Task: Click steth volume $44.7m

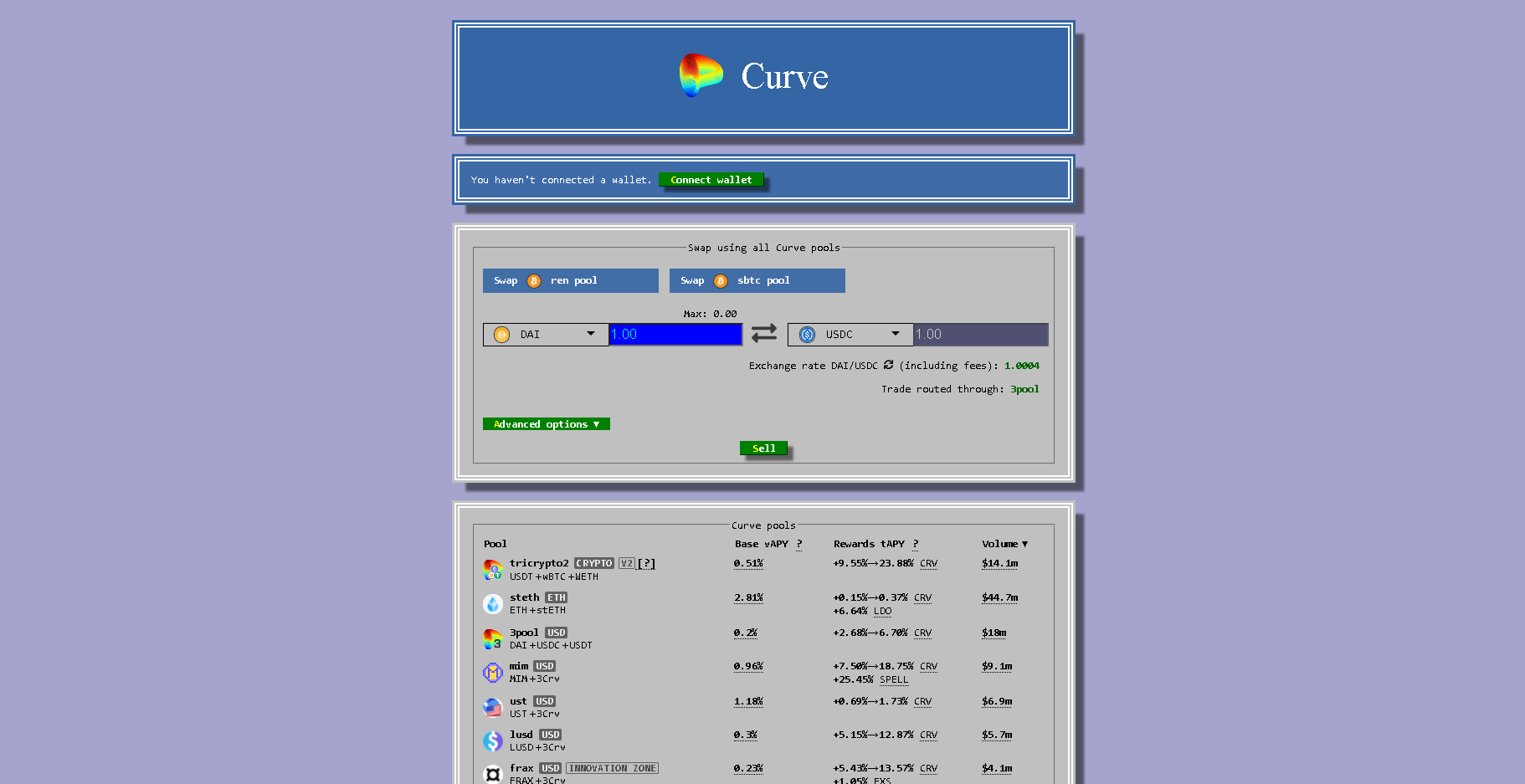Action: pos(1000,597)
